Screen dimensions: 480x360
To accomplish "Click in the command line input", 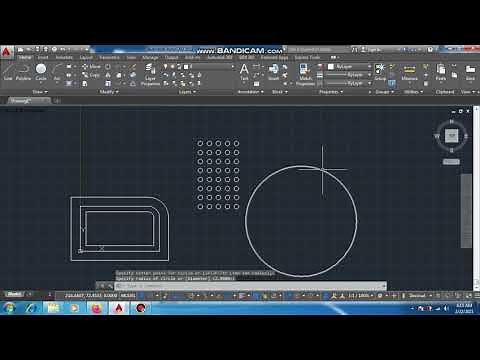I will [x=250, y=286].
